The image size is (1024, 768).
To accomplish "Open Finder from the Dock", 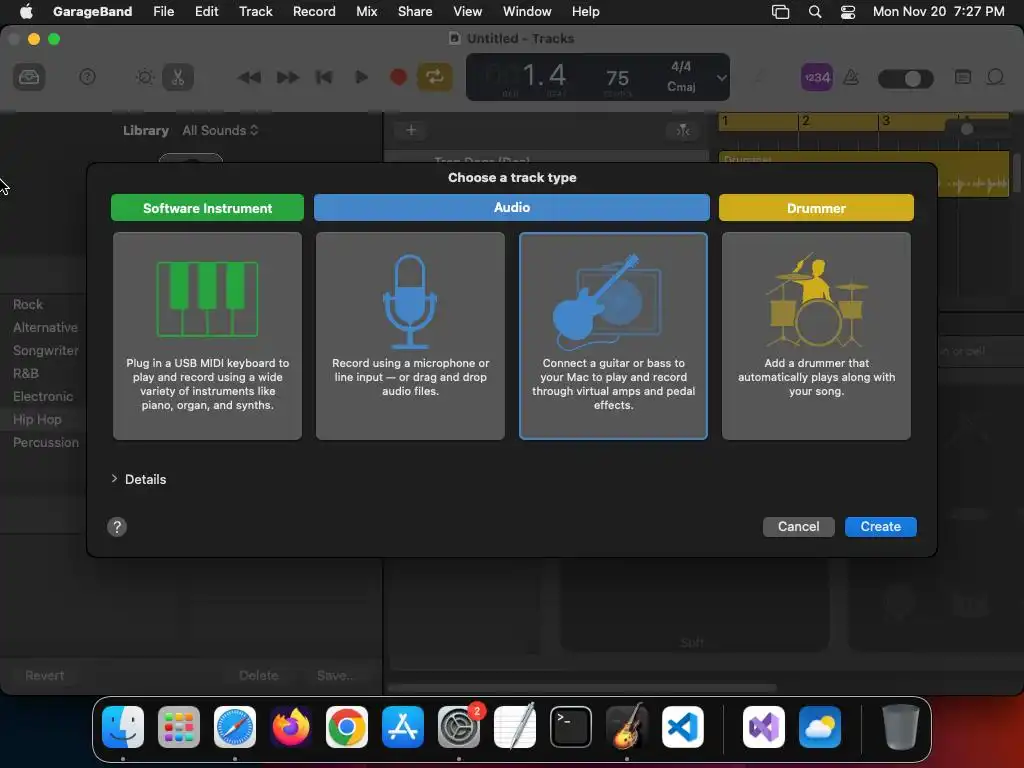I will tap(123, 727).
